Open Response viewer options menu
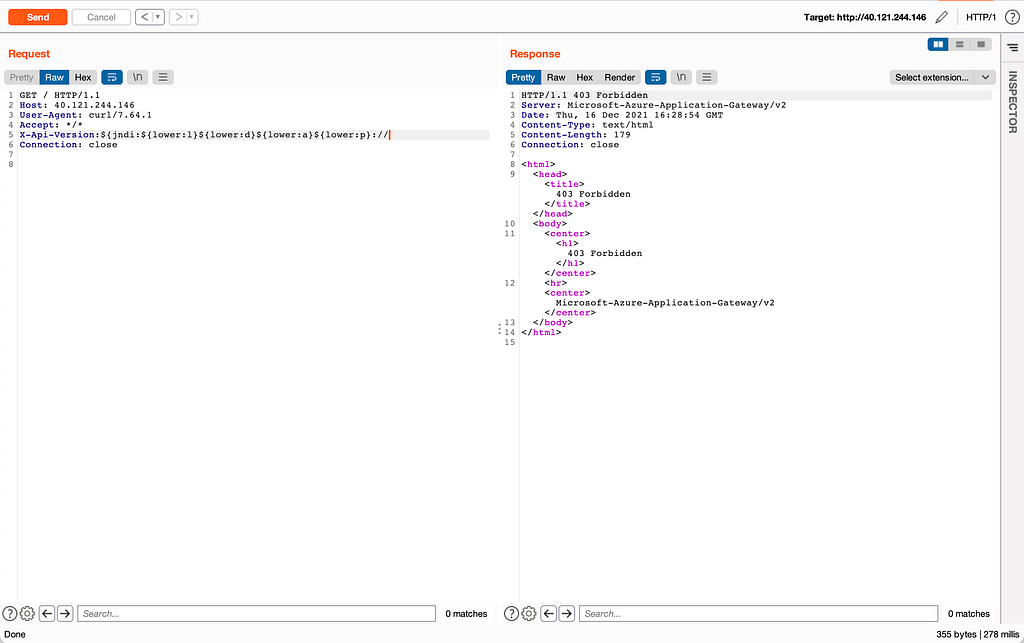Image resolution: width=1024 pixels, height=643 pixels. point(707,77)
